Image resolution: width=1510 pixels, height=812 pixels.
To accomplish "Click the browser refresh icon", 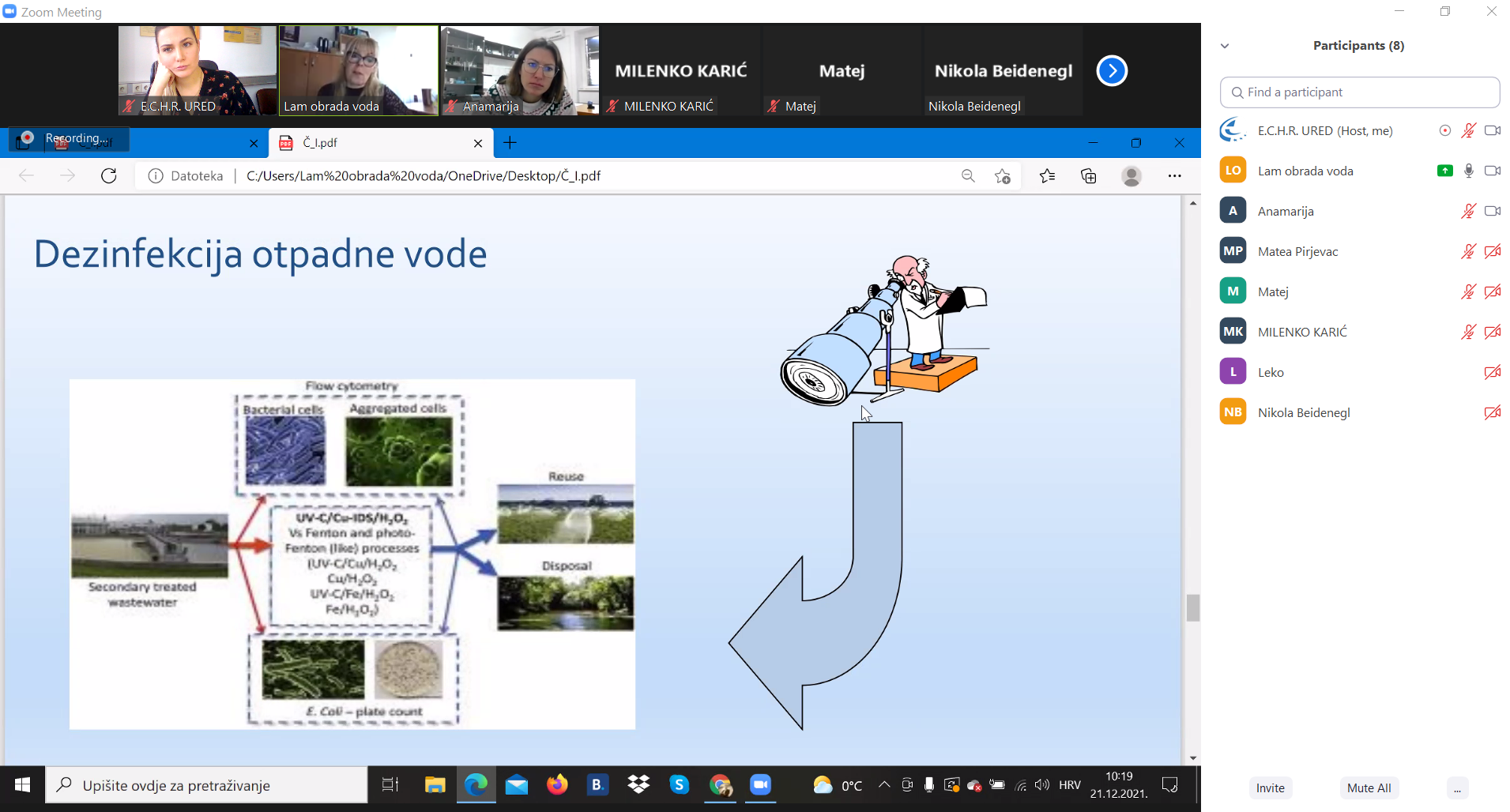I will click(109, 175).
